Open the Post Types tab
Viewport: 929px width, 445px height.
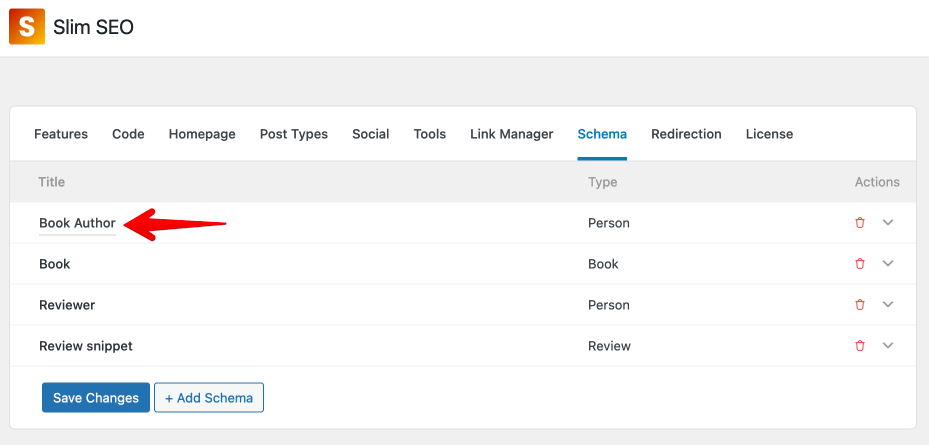(294, 134)
